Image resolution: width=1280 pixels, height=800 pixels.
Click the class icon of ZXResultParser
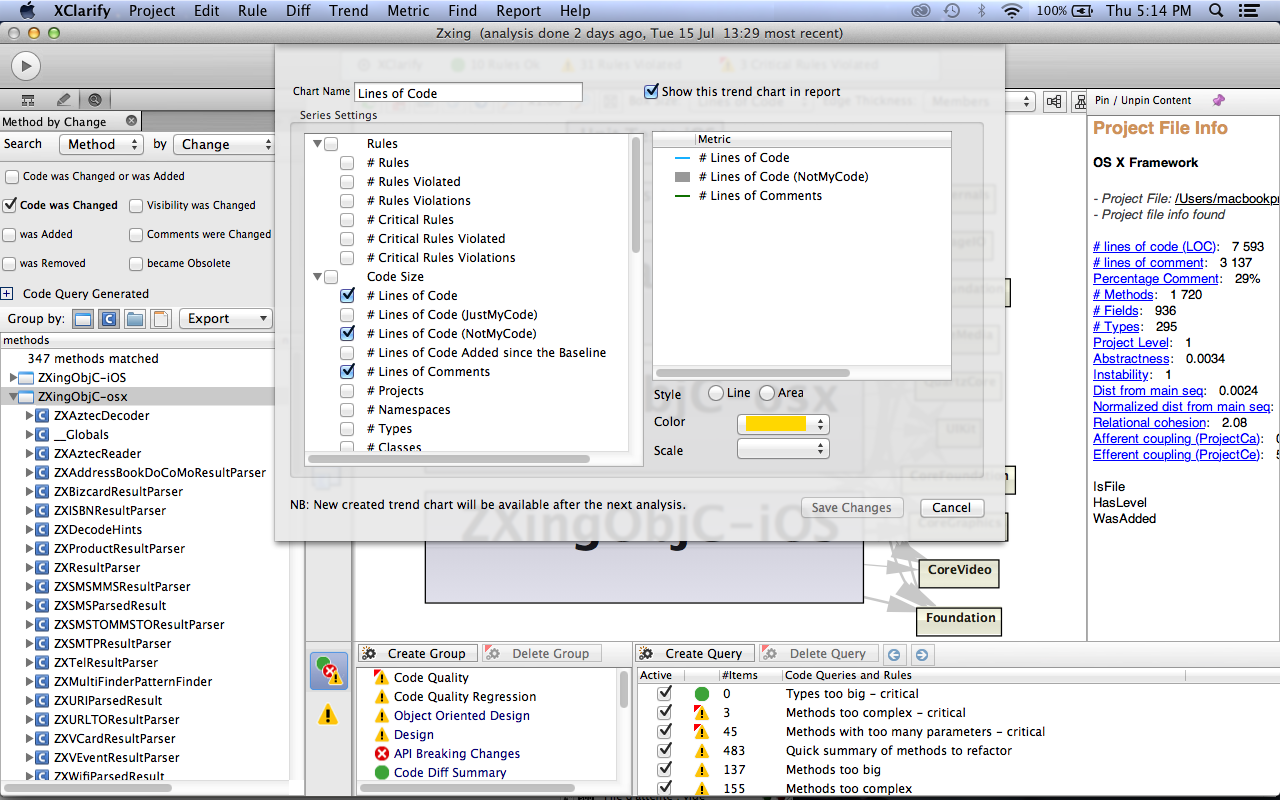[x=43, y=568]
